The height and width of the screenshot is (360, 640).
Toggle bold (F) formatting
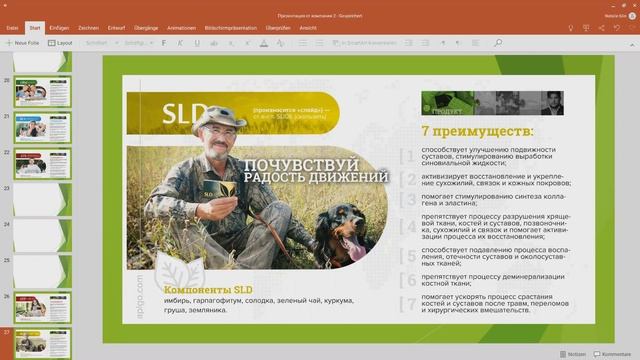pos(164,43)
